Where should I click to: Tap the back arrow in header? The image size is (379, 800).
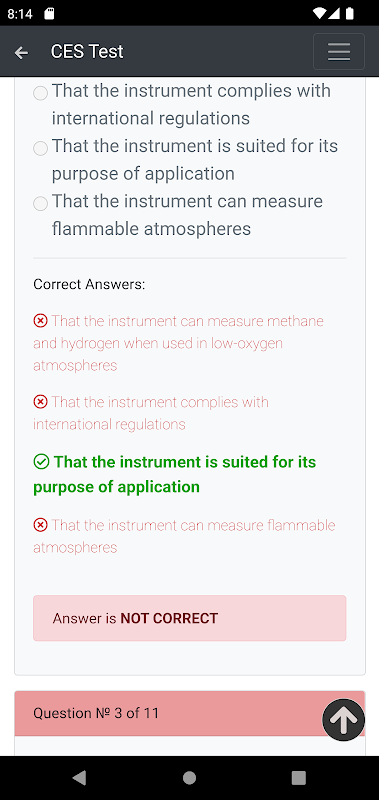click(21, 52)
